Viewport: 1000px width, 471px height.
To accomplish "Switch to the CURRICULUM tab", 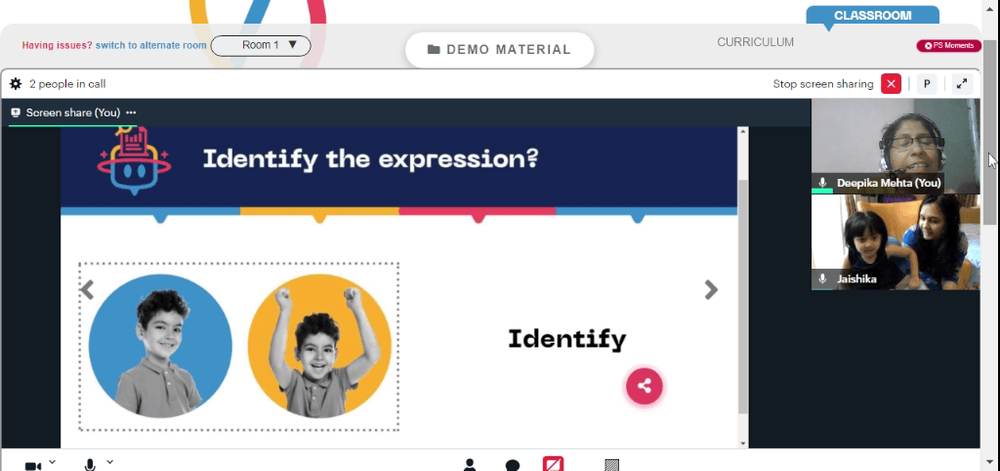I will (x=755, y=42).
